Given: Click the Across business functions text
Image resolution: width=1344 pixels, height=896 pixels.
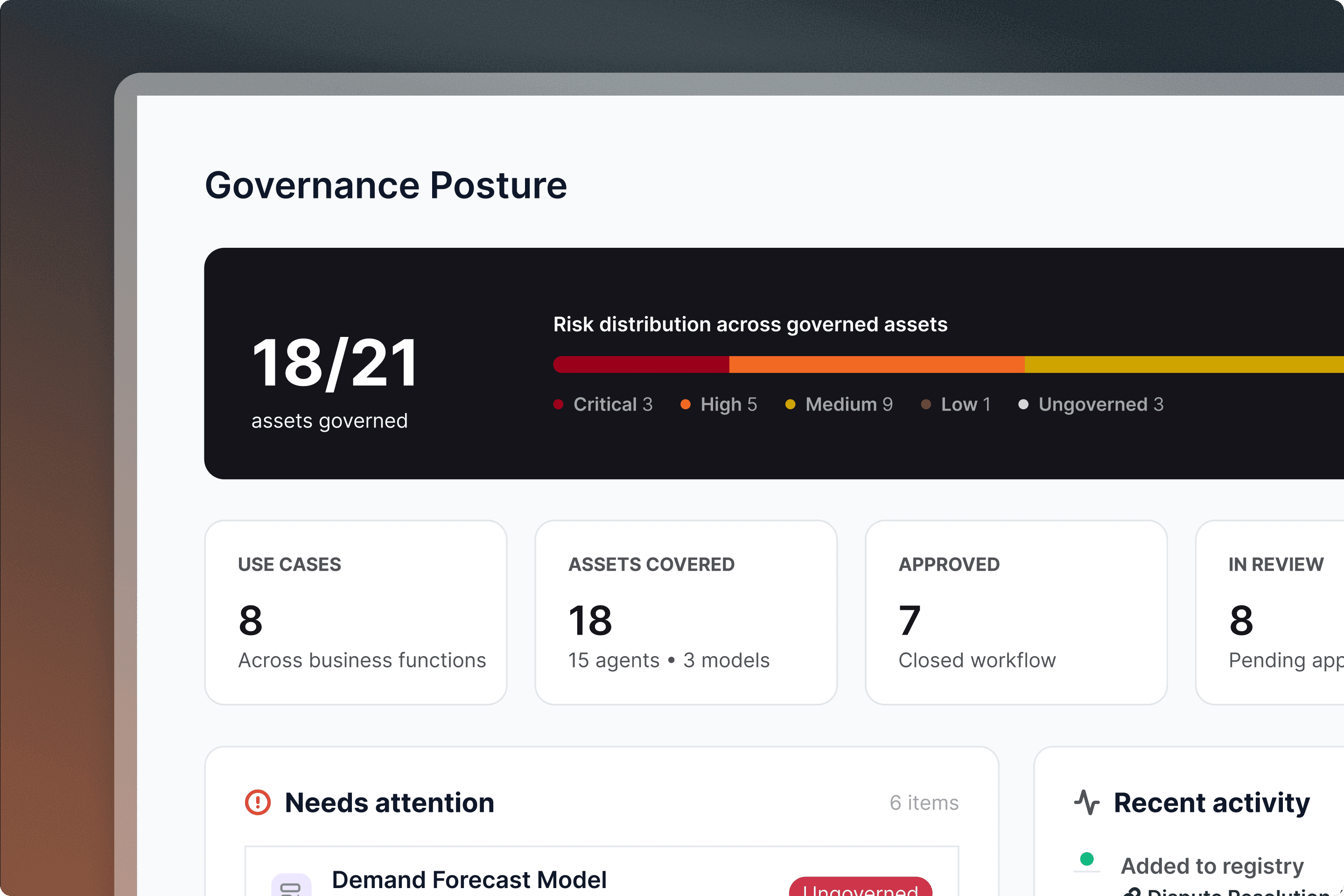Looking at the screenshot, I should [x=362, y=661].
